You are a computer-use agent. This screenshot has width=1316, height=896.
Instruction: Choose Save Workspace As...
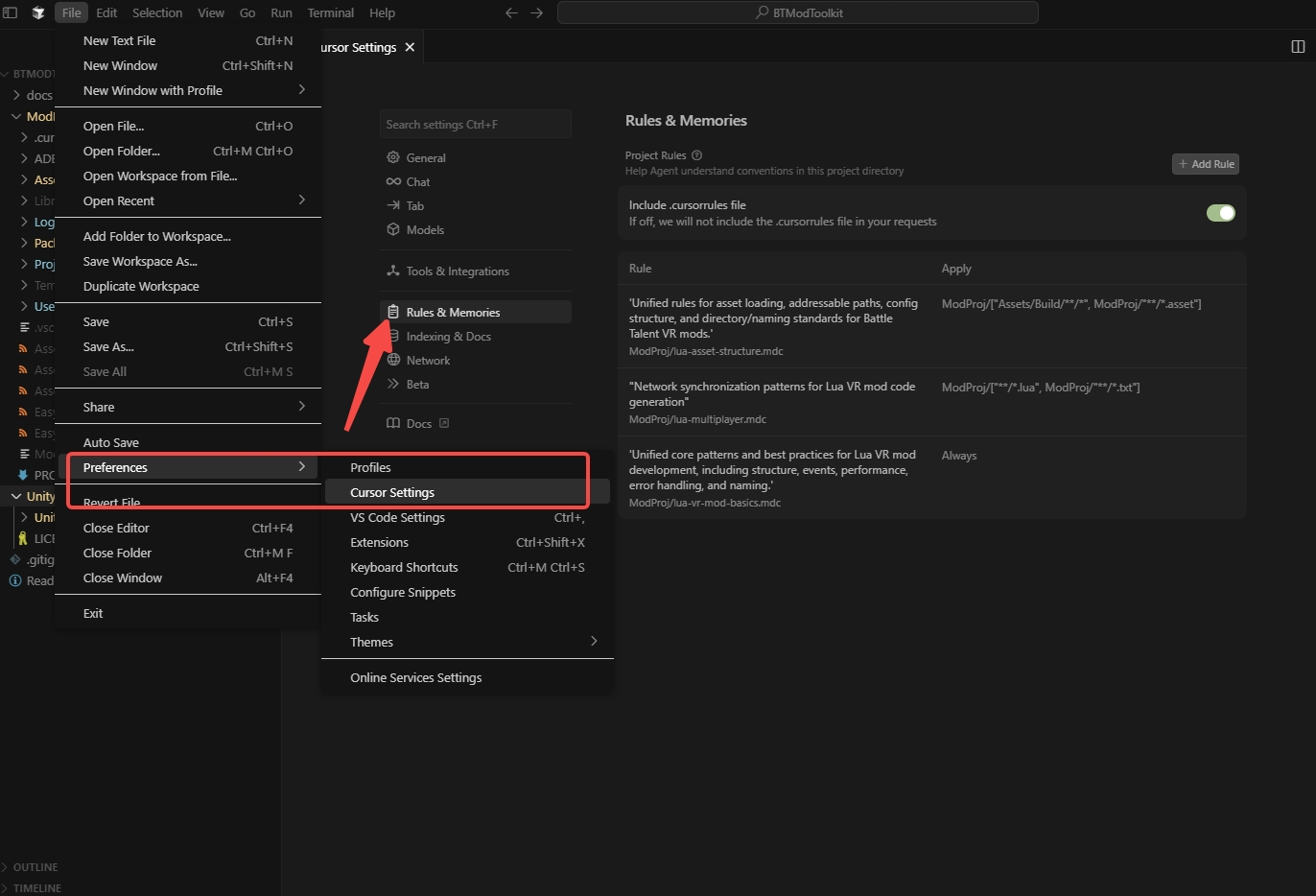(x=188, y=261)
